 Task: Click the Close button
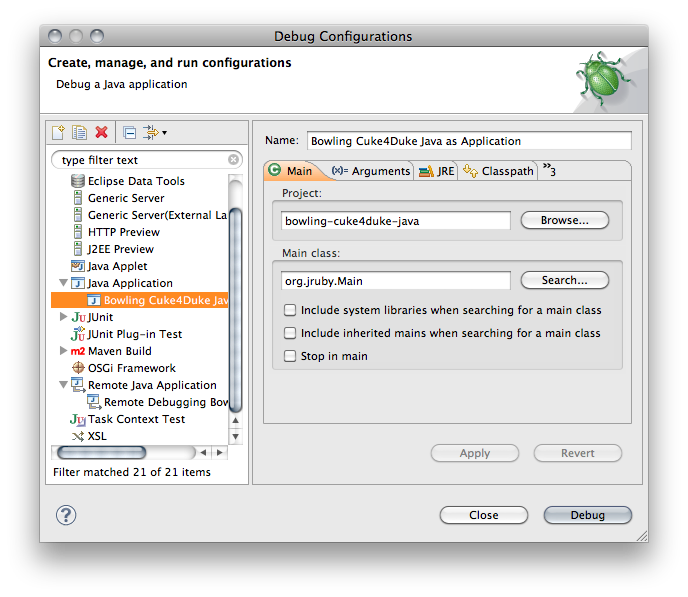484,515
